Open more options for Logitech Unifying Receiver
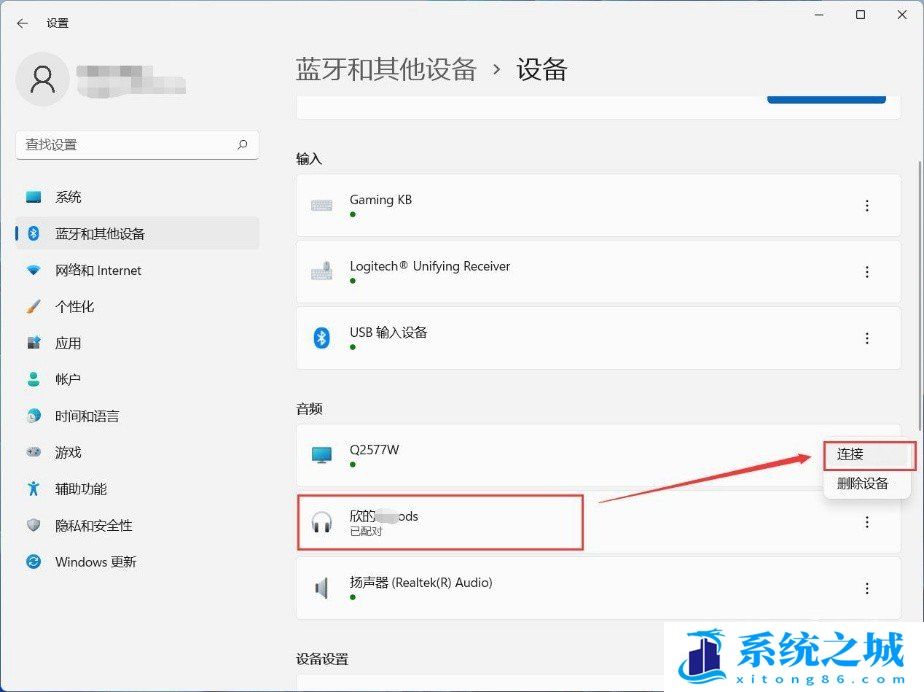This screenshot has width=924, height=692. pyautogui.click(x=866, y=272)
